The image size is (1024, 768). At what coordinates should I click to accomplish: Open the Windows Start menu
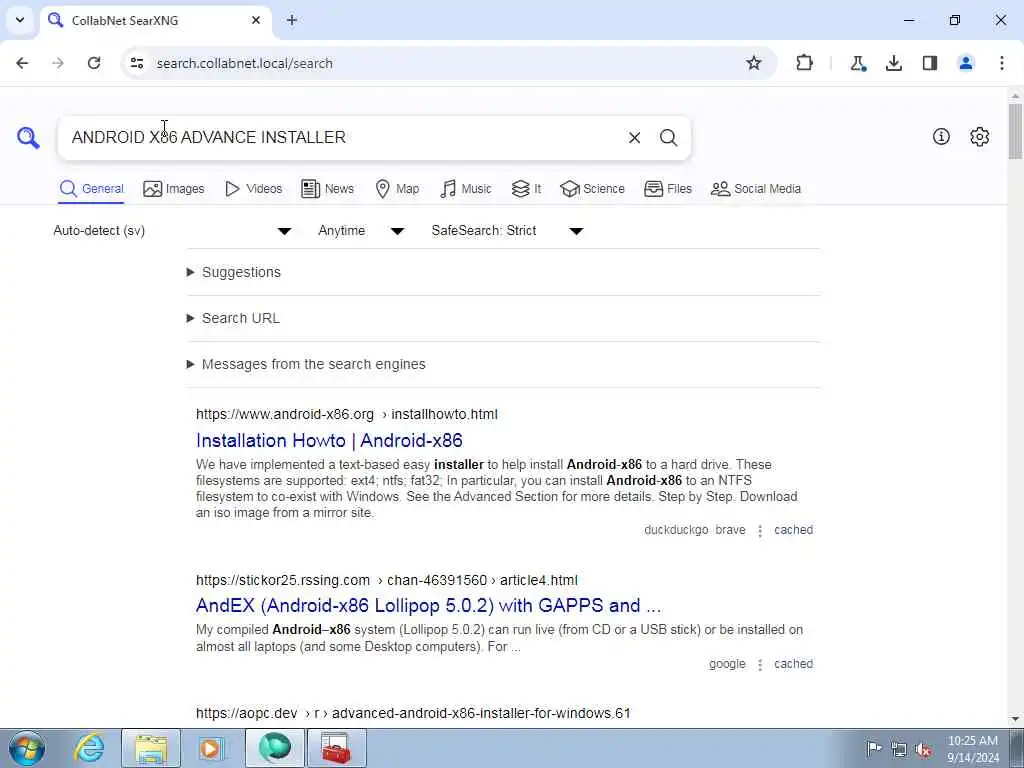(27, 748)
